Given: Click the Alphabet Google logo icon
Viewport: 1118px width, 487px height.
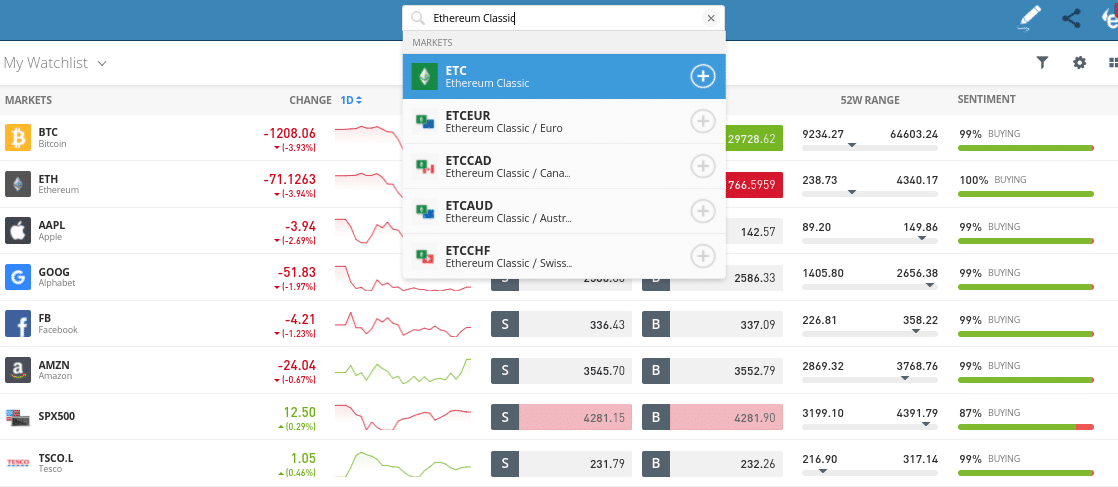Looking at the screenshot, I should [x=18, y=277].
